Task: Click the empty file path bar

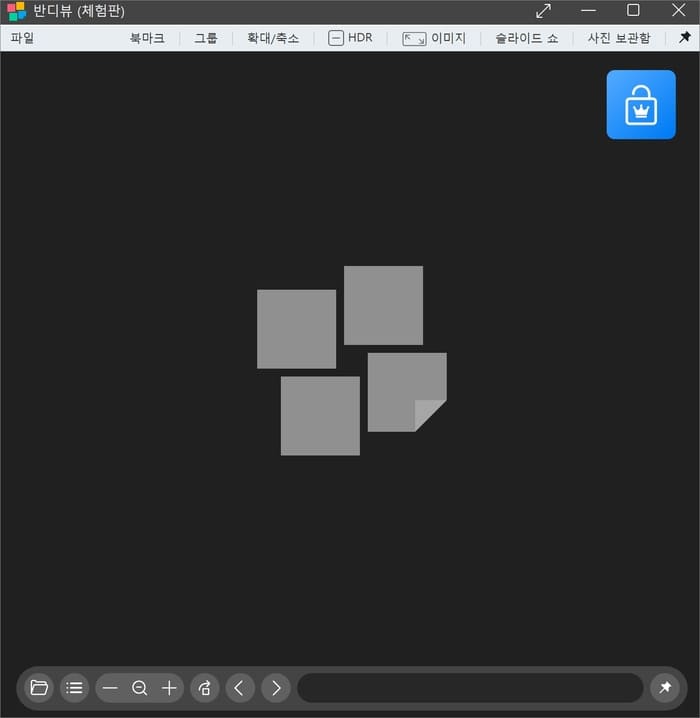Action: 470,688
